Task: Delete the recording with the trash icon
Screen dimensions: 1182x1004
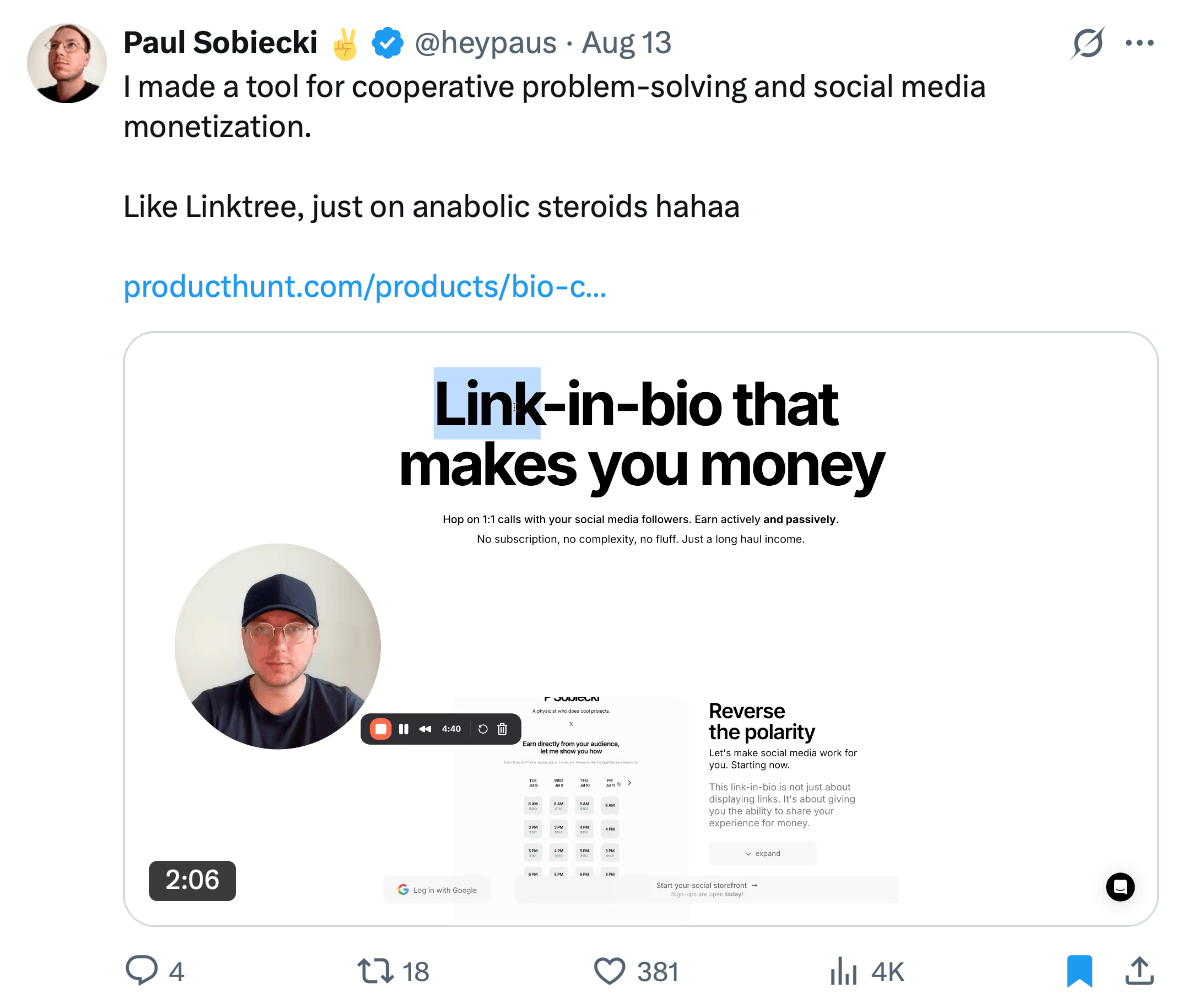Action: point(502,729)
